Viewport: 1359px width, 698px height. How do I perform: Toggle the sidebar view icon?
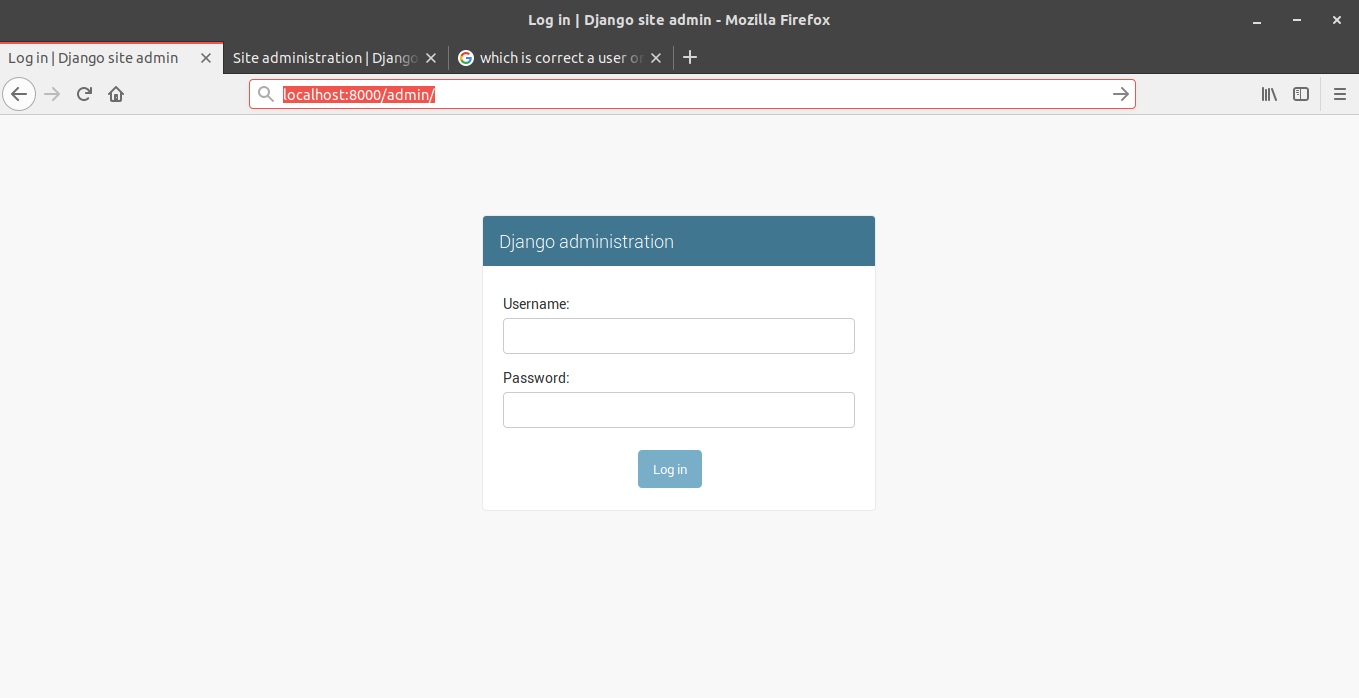point(1301,94)
